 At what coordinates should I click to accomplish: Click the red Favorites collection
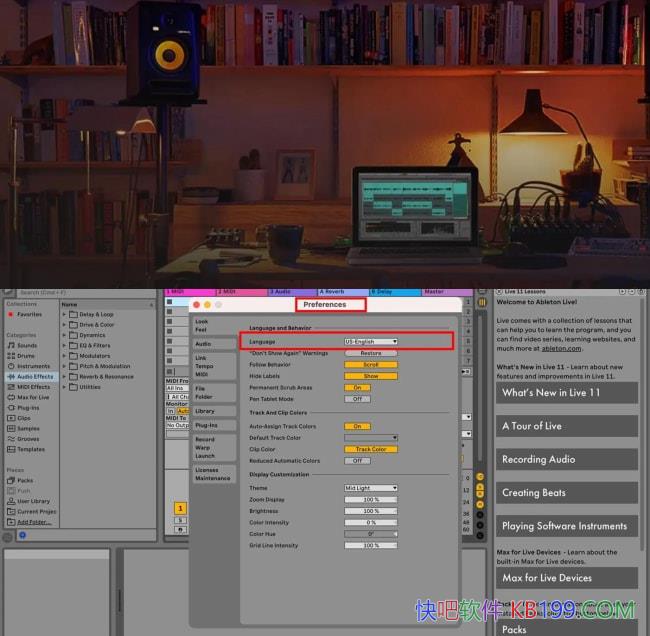(x=29, y=314)
